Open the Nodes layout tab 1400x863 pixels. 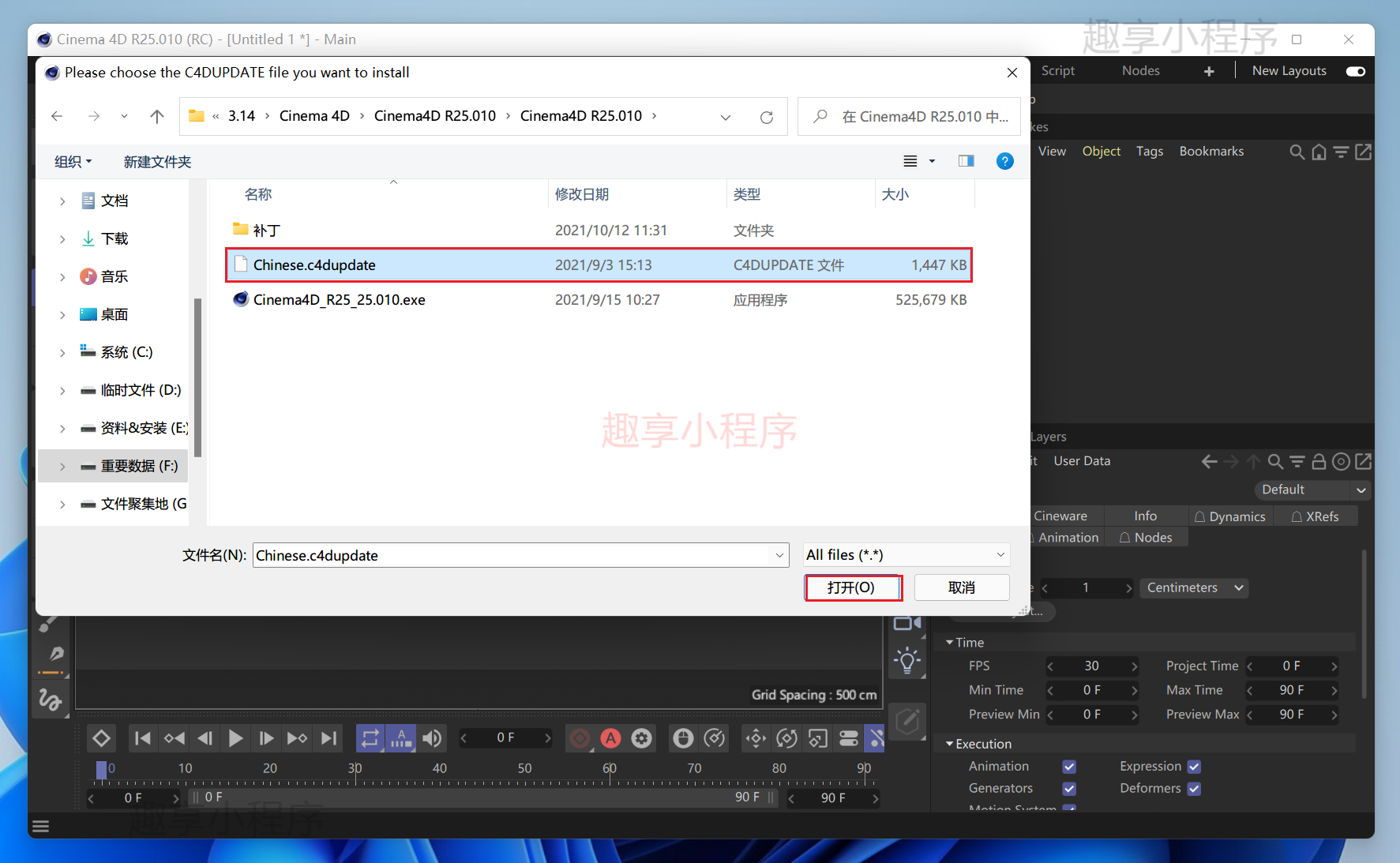click(1140, 71)
